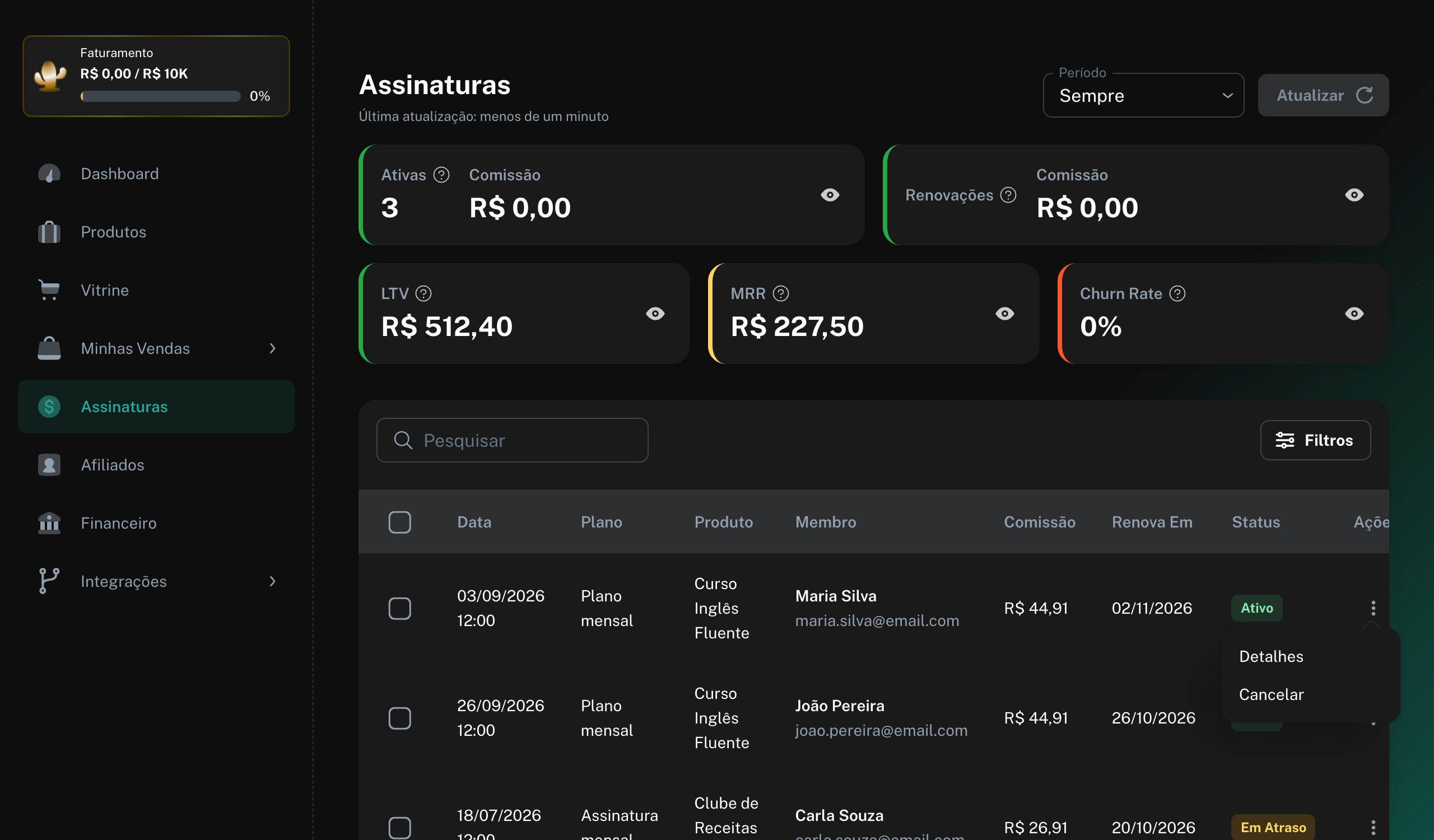Click maria.silva@email.com email link
1434x840 pixels.
coord(877,620)
